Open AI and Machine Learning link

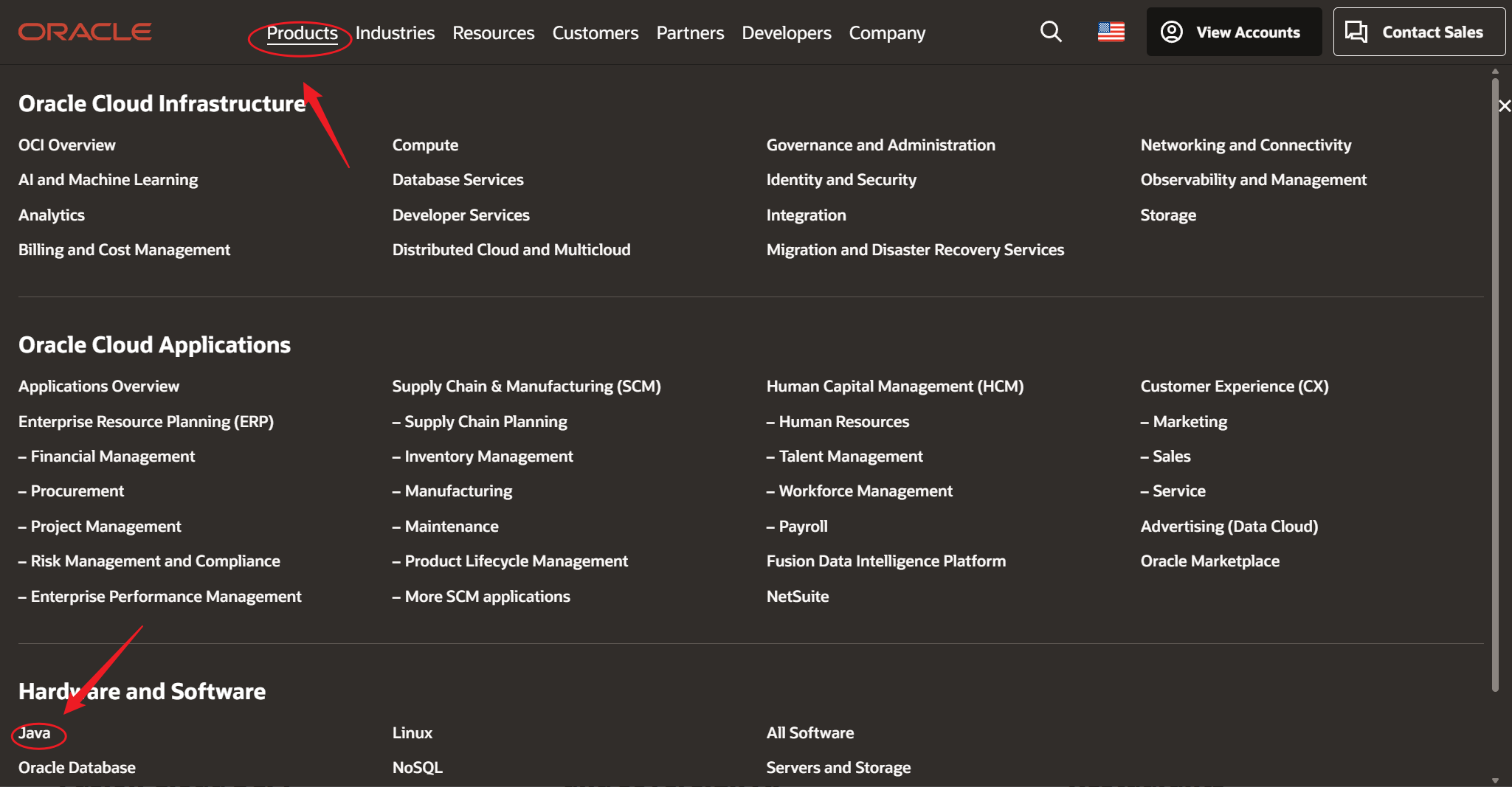pyautogui.click(x=108, y=180)
